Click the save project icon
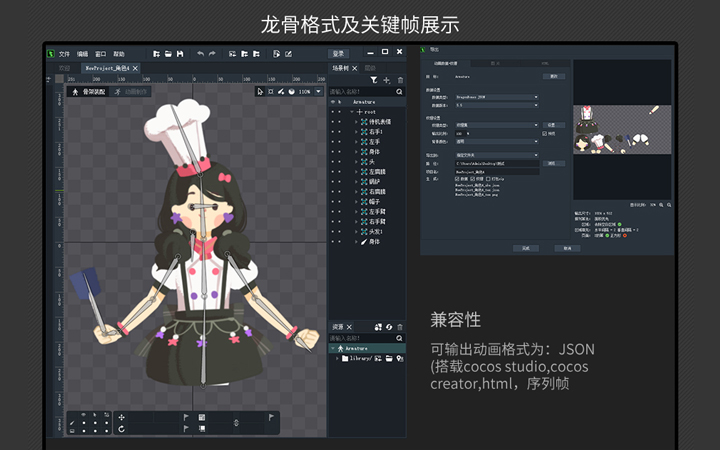Screen dimensions: 720x450 pos(180,54)
